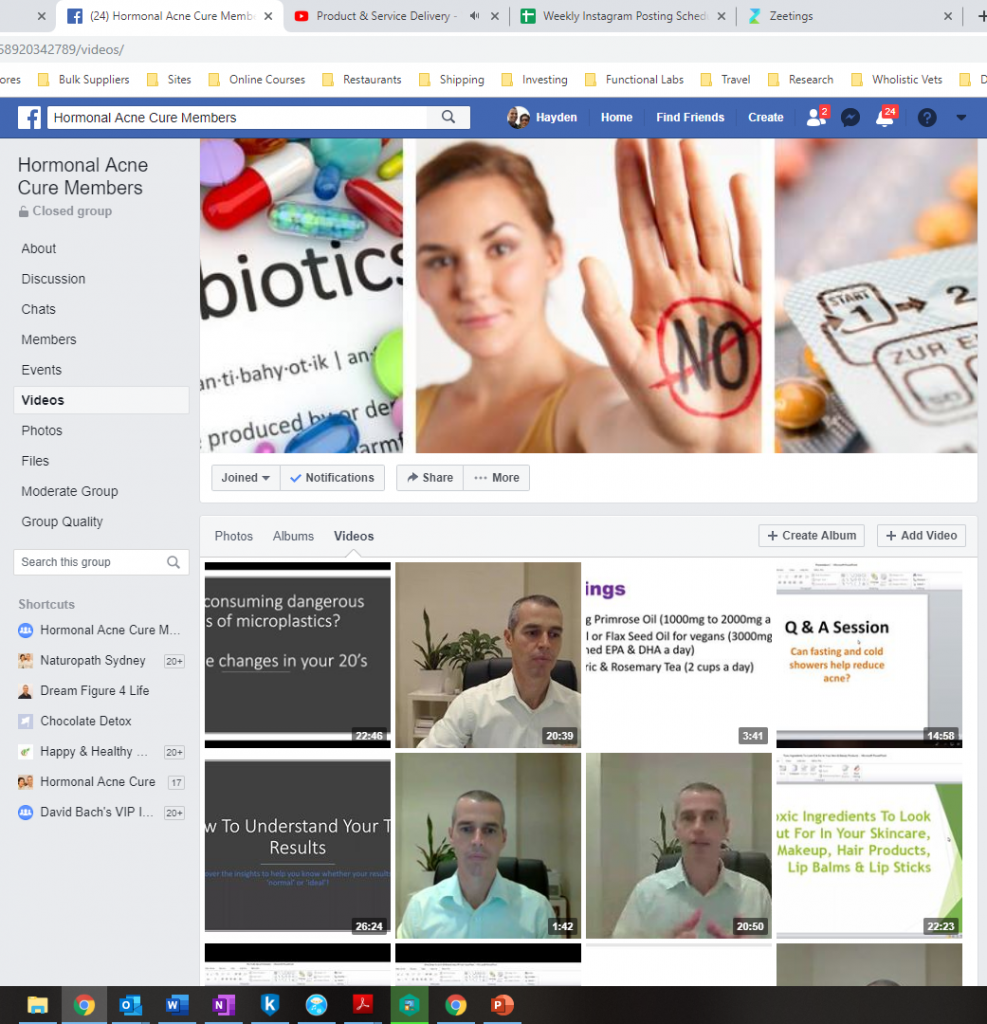Image resolution: width=987 pixels, height=1024 pixels.
Task: Open the Naturopath Sydney shortcut
Action: [92, 661]
